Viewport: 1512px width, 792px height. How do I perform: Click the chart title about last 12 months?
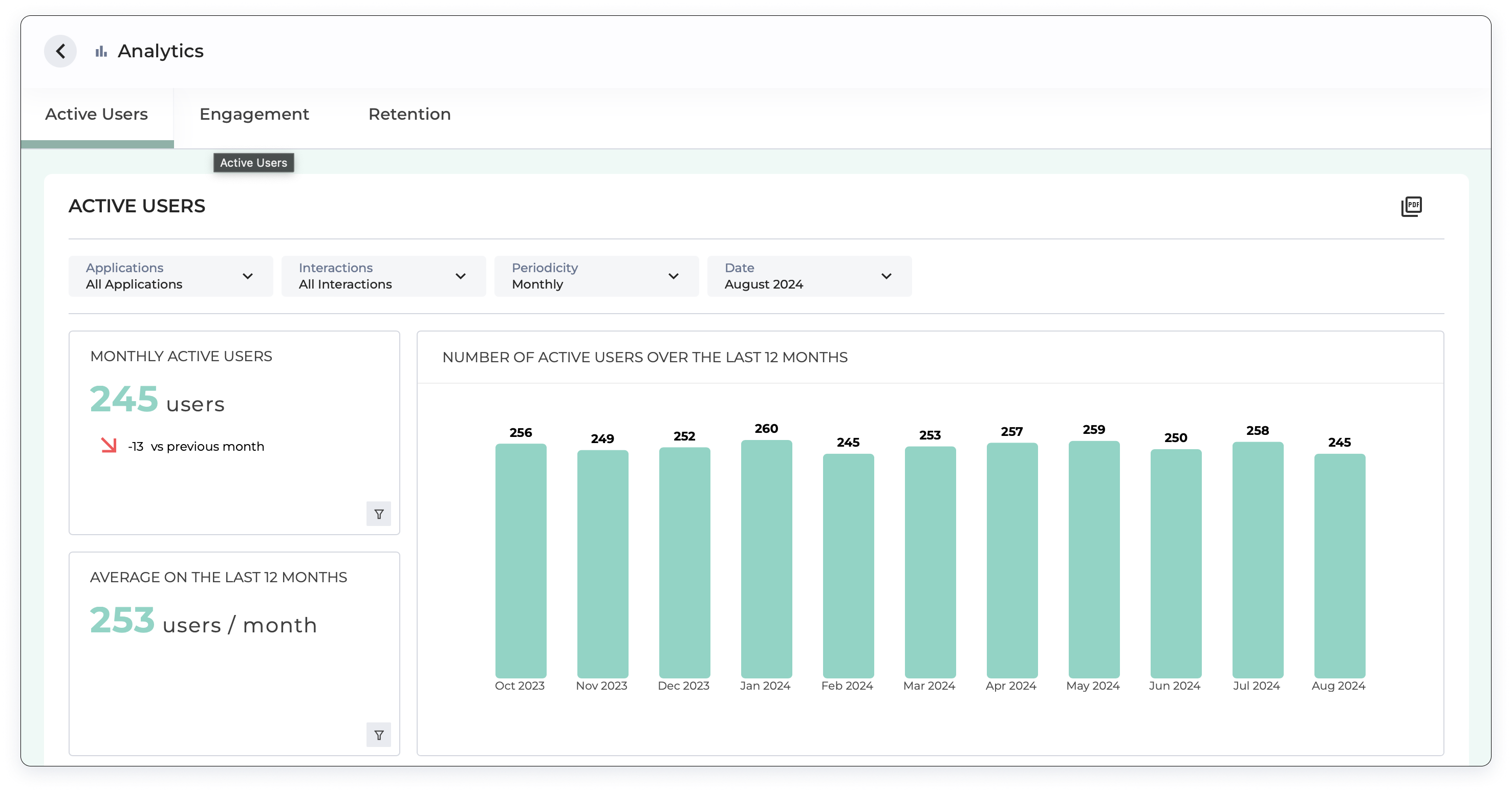[x=645, y=357]
